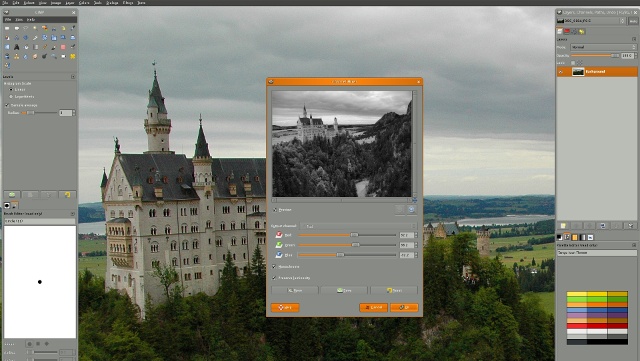The image size is (640, 361).
Task: Select the Rotate tool
Action: pyautogui.click(x=44, y=38)
